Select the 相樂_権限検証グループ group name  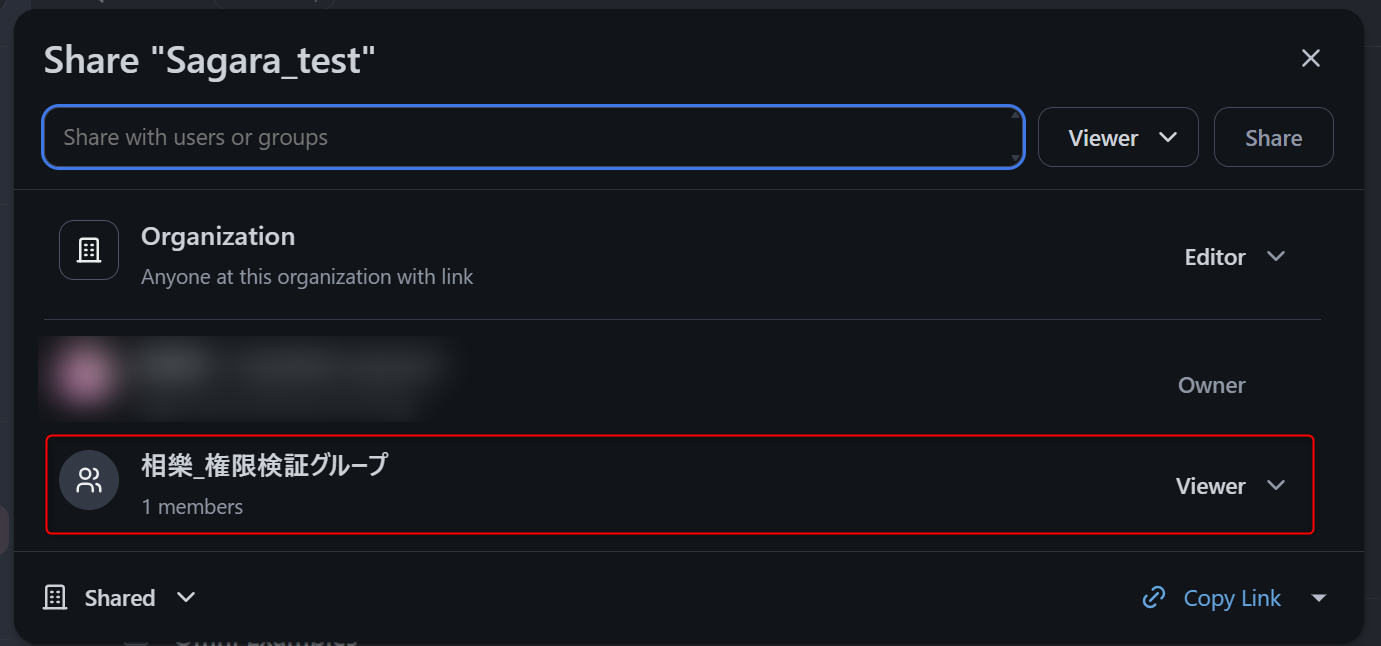tap(264, 465)
